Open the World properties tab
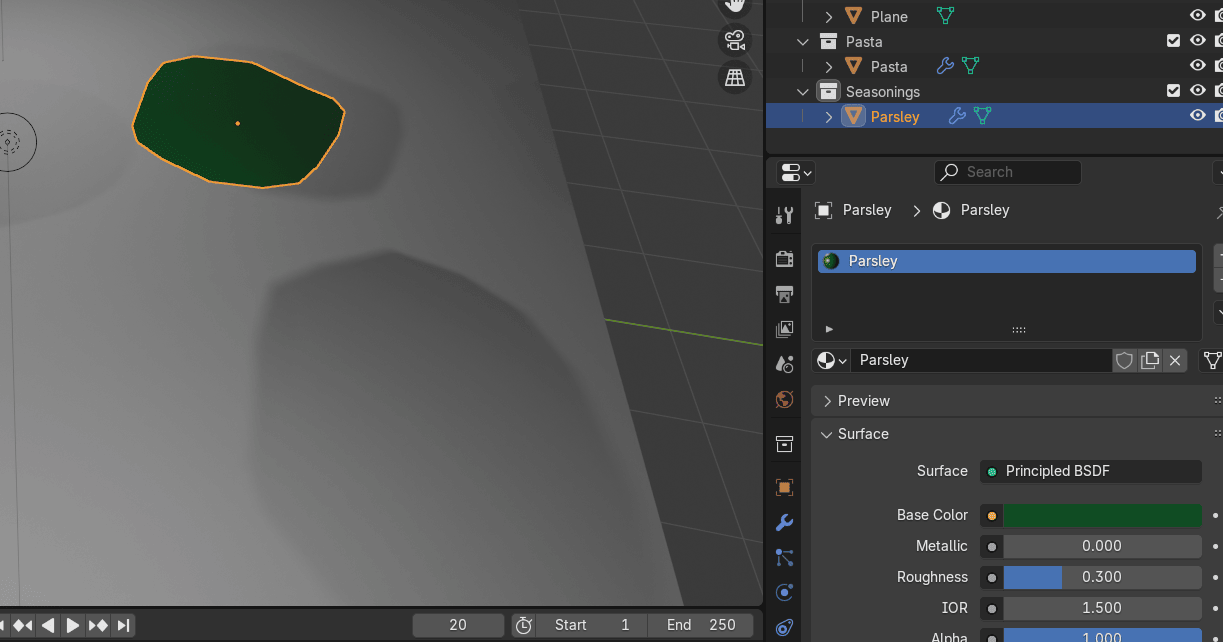The height and width of the screenshot is (642, 1223). pyautogui.click(x=785, y=399)
